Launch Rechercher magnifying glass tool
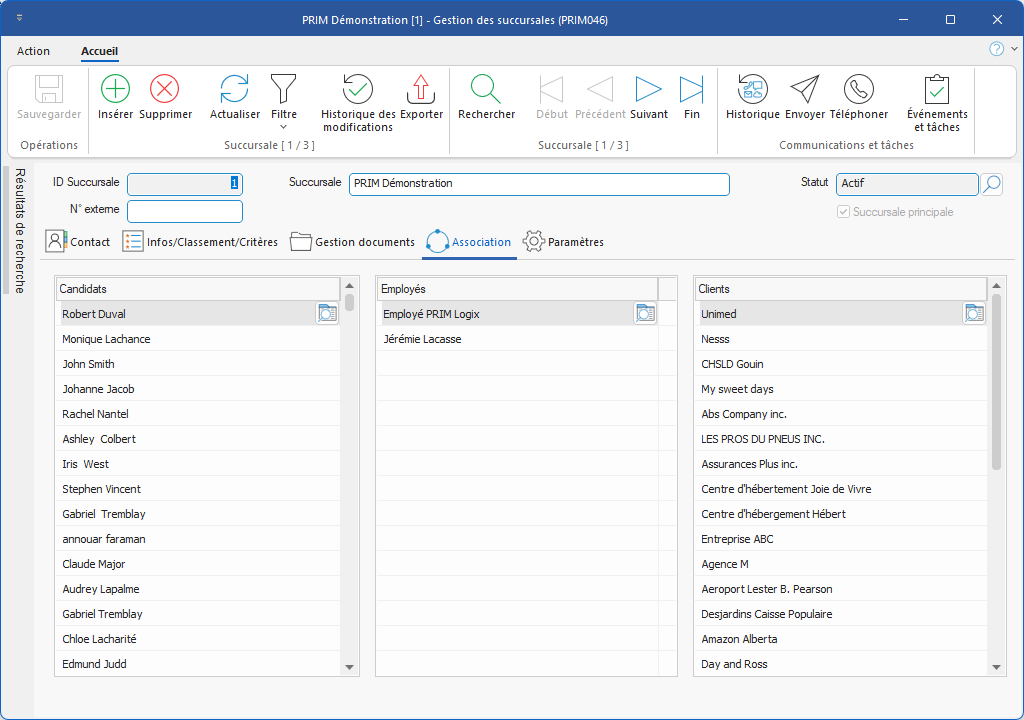Image resolution: width=1024 pixels, height=720 pixels. point(486,90)
